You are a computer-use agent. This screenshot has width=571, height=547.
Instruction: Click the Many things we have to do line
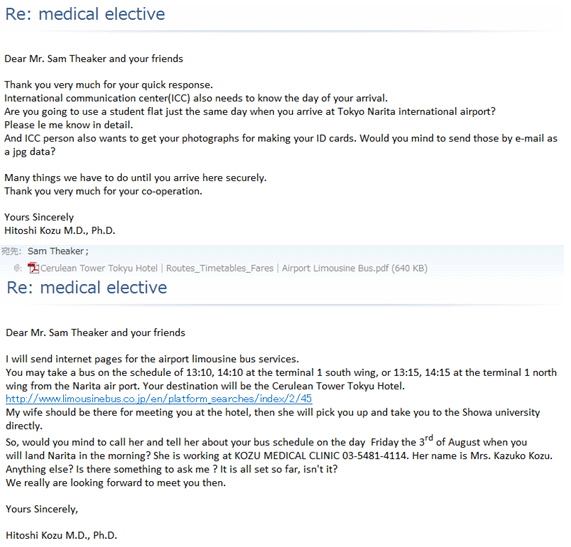coord(135,178)
